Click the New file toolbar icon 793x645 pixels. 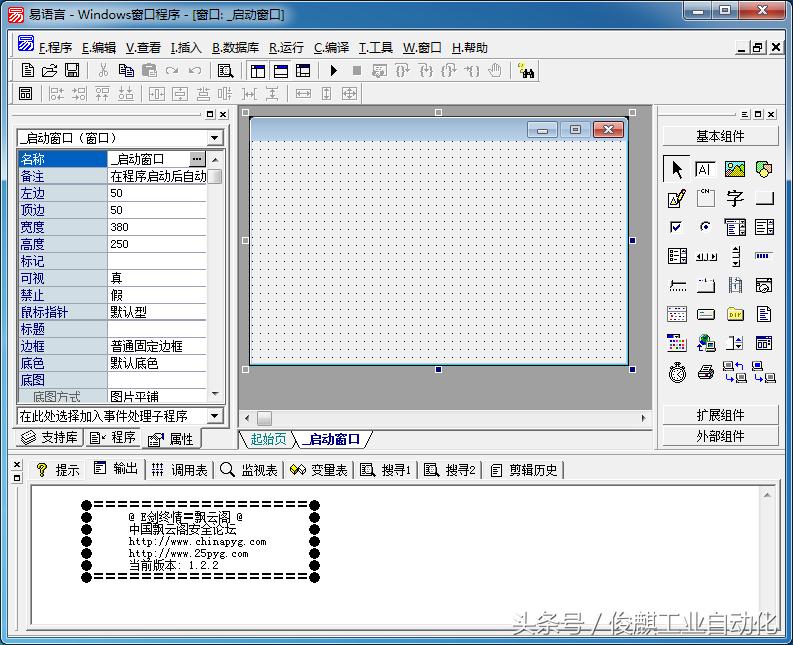tap(28, 70)
